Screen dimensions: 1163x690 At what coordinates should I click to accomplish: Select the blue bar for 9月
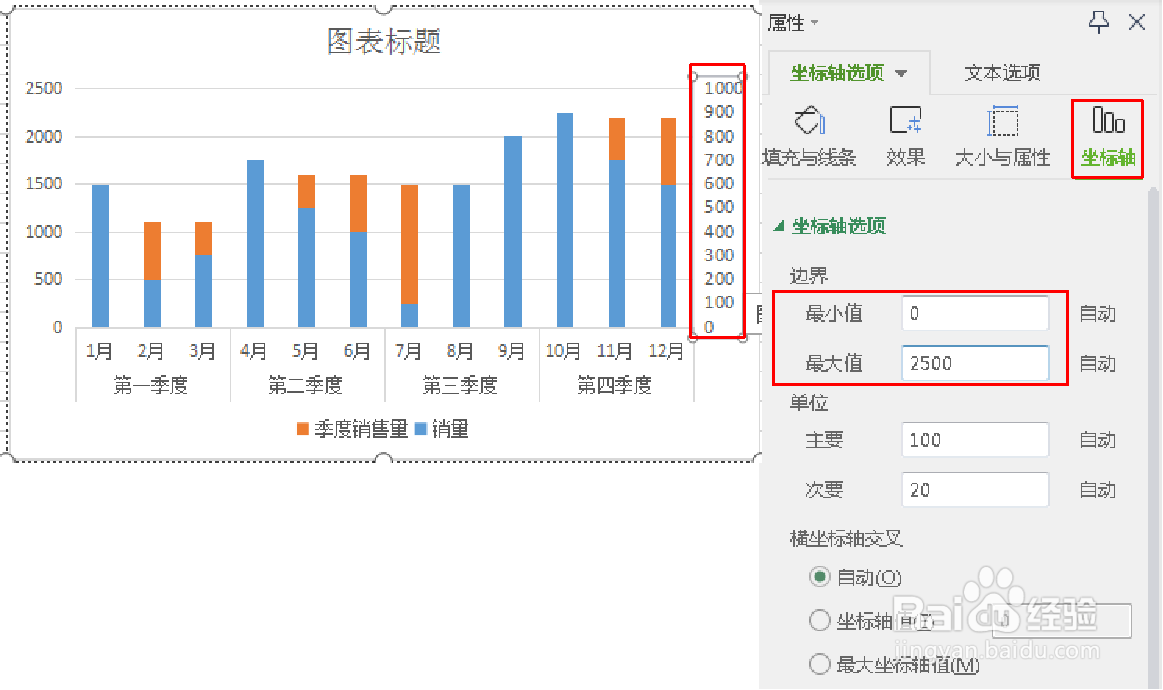[x=513, y=231]
